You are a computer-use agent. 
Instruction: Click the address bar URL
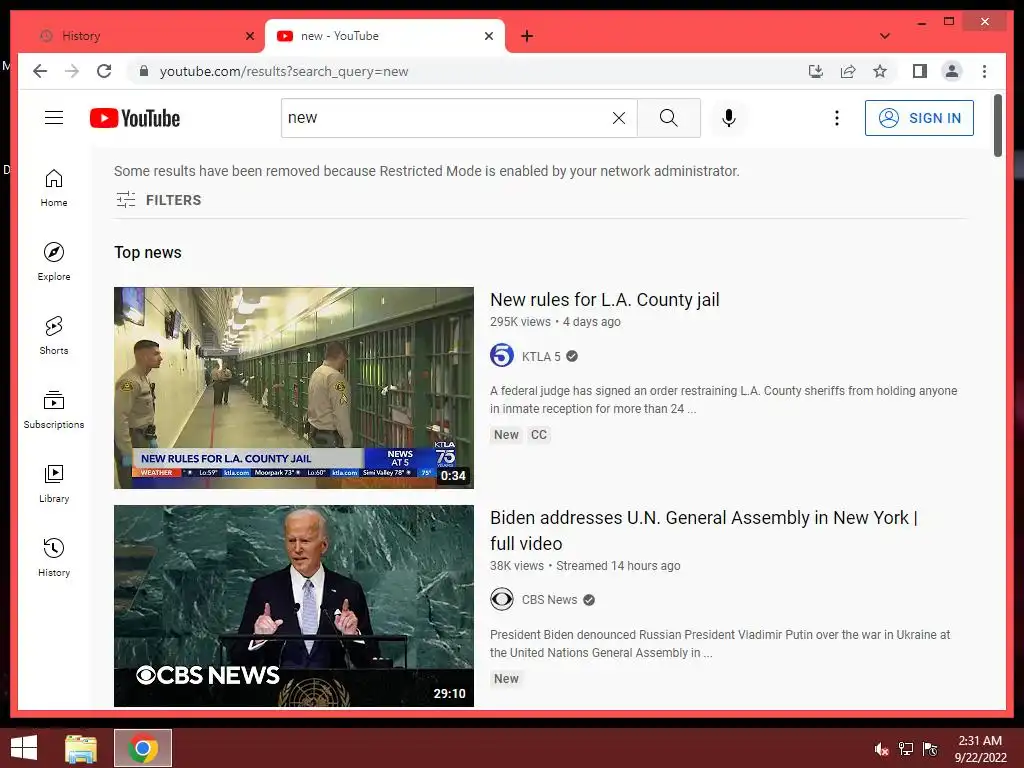pyautogui.click(x=284, y=71)
